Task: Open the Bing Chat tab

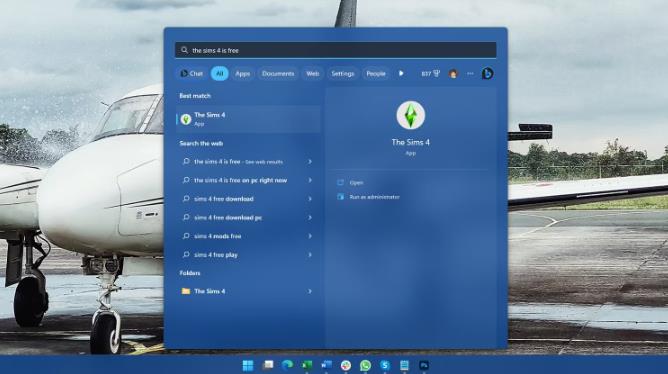Action: [192, 74]
